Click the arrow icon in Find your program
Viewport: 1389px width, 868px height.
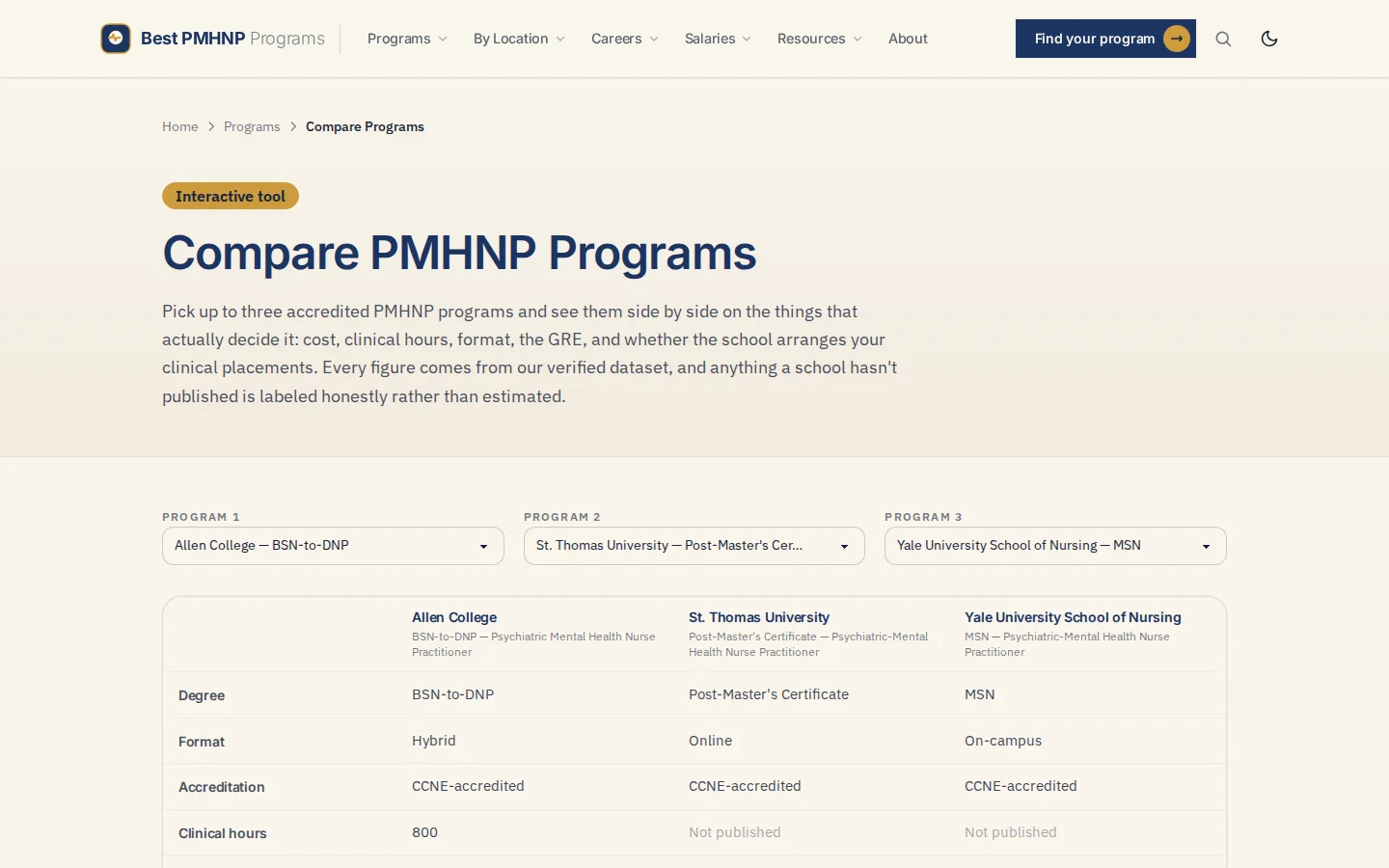(x=1177, y=39)
